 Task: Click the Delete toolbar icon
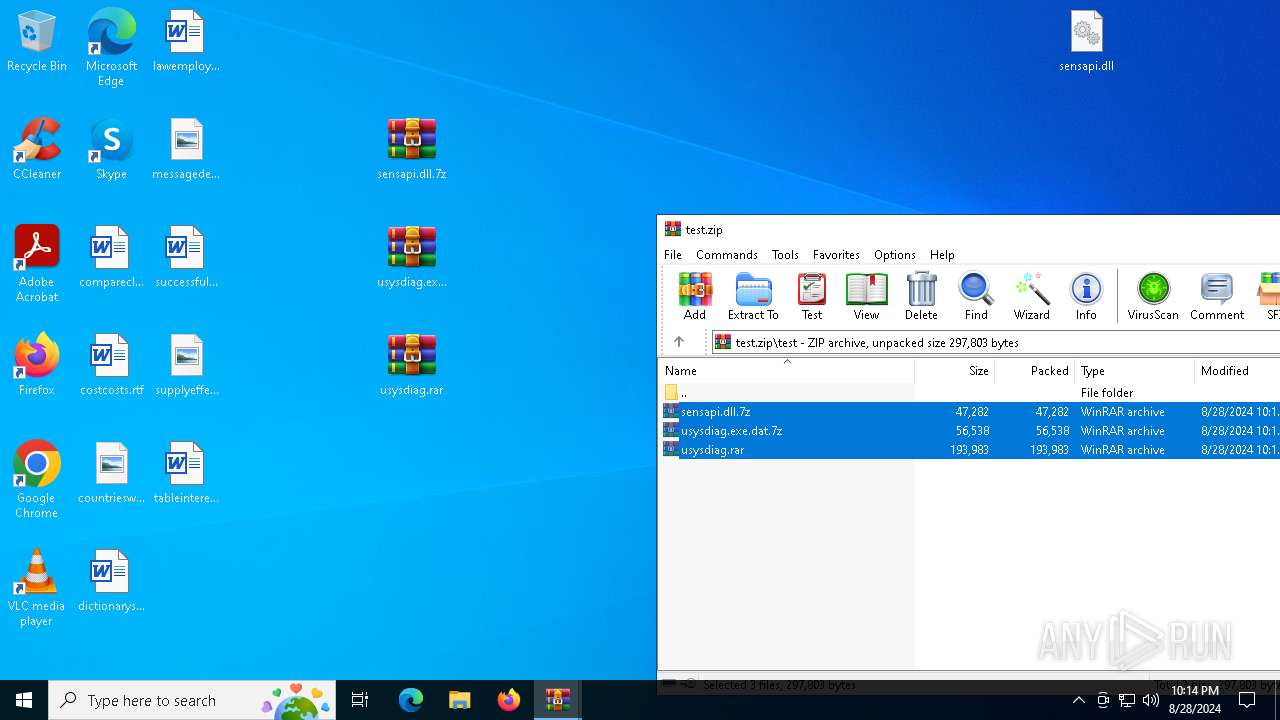click(x=921, y=296)
